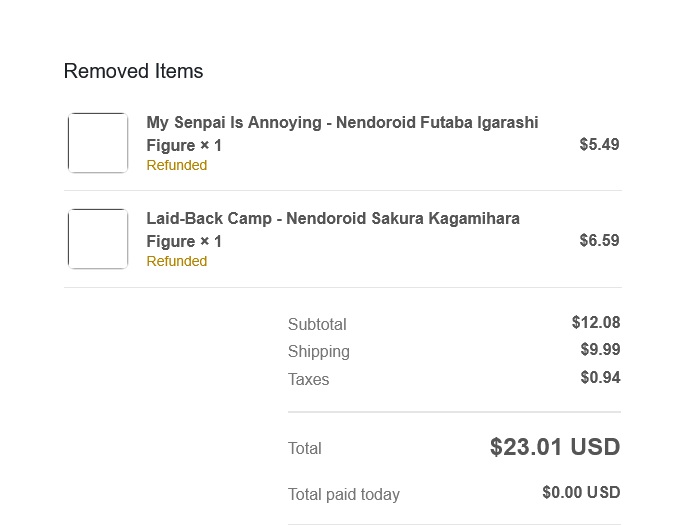This screenshot has width=678, height=525.
Task: Click the Refunded status under Futaba Igarashi
Action: tap(177, 166)
